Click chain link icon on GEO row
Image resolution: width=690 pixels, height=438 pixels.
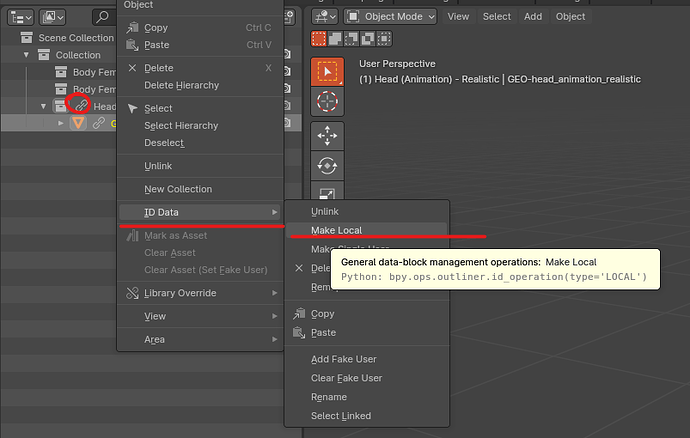click(98, 123)
